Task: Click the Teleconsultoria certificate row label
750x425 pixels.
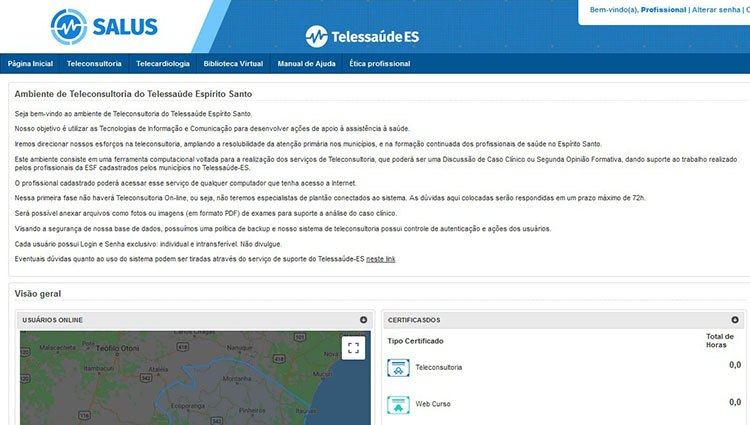Action: click(439, 368)
